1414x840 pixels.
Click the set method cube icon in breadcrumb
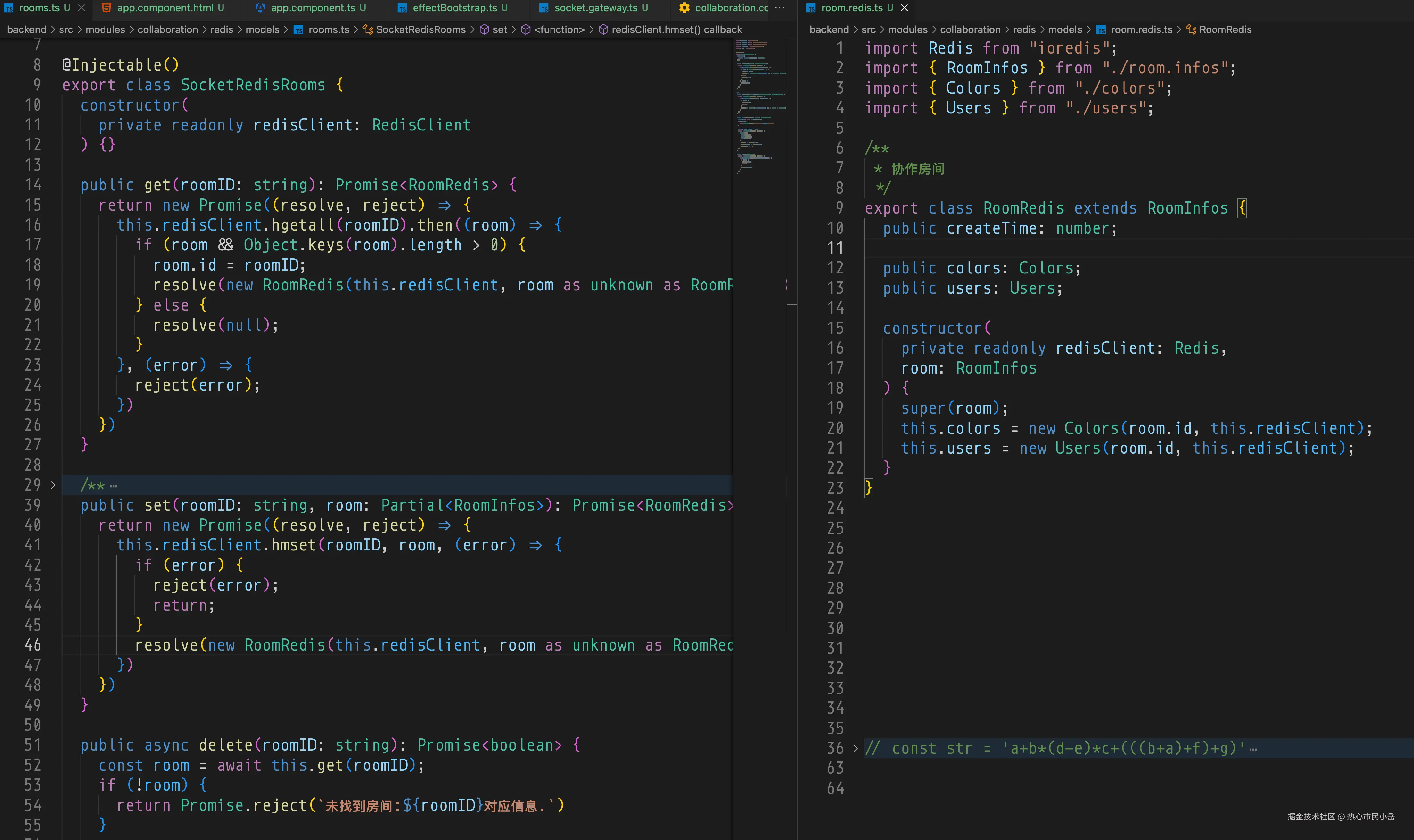pos(484,29)
